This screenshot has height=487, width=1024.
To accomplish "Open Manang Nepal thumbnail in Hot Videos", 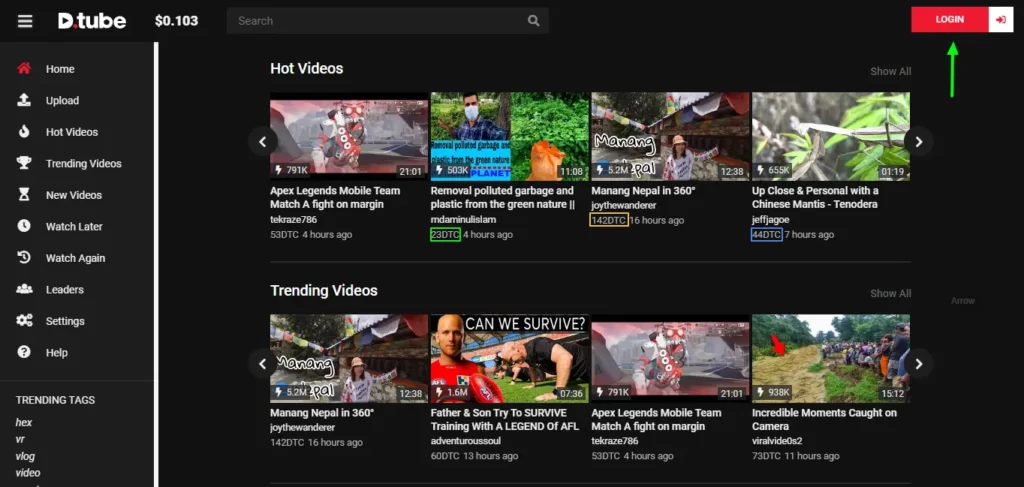I will tap(670, 136).
